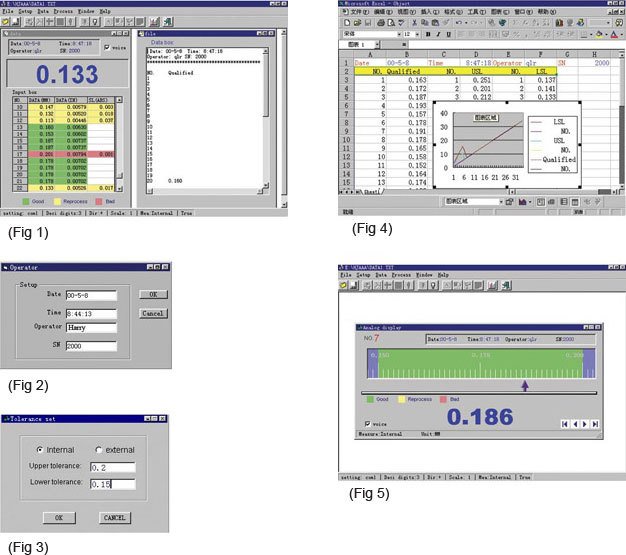
Task: Click the Time field in Operator dialog
Action: point(91,313)
